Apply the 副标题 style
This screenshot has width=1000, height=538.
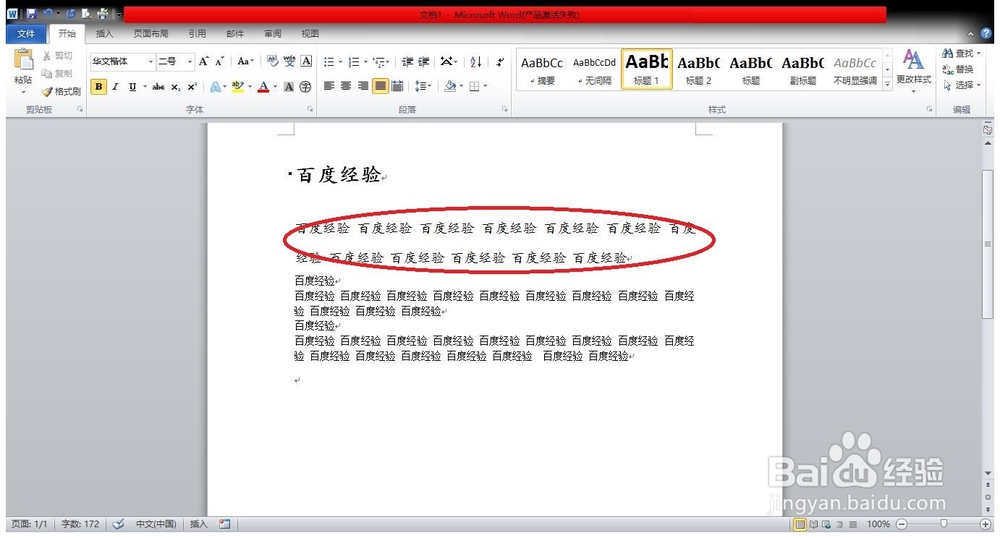[x=803, y=69]
